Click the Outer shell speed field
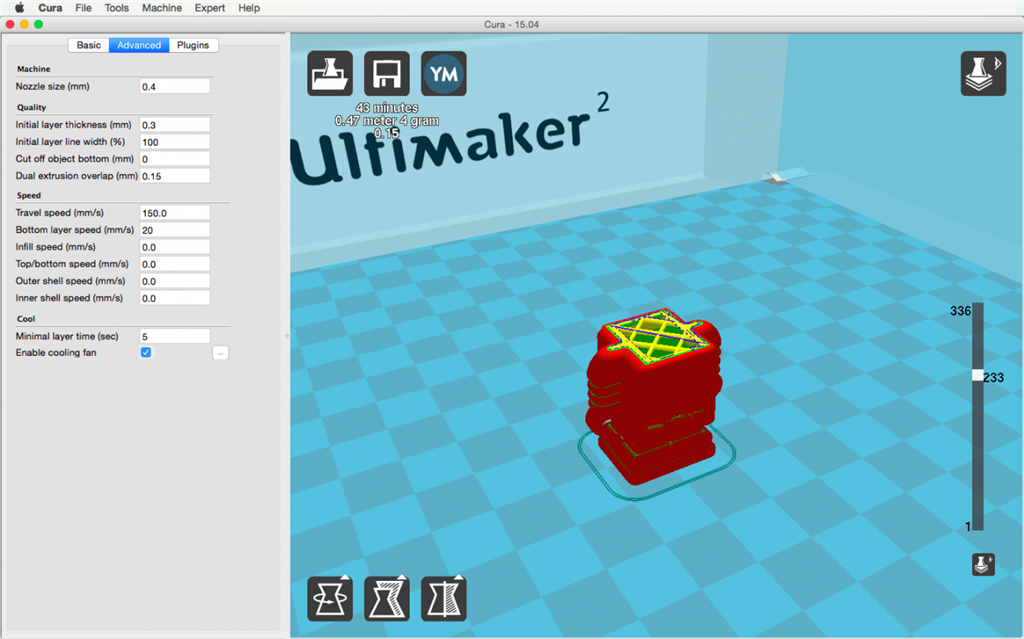 [x=175, y=281]
